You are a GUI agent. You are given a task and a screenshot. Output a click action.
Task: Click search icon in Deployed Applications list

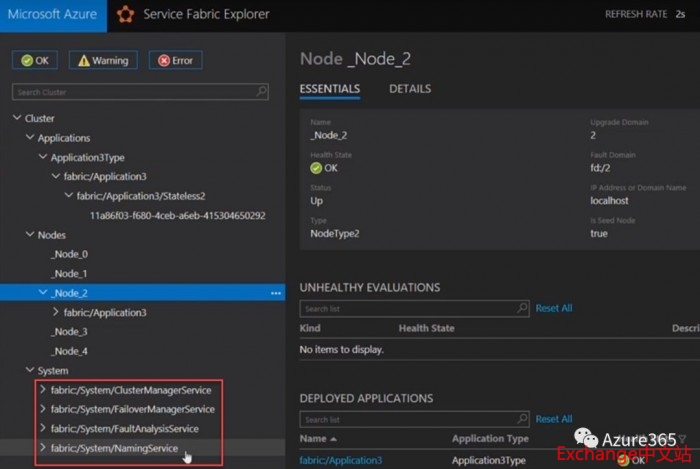pyautogui.click(x=522, y=420)
